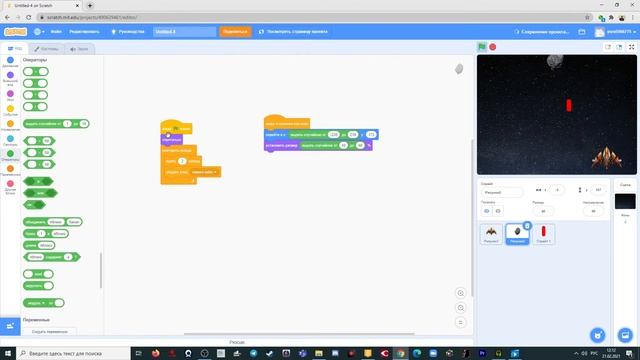Open the language globe dropdown
The width and height of the screenshot is (640, 360).
pos(39,31)
